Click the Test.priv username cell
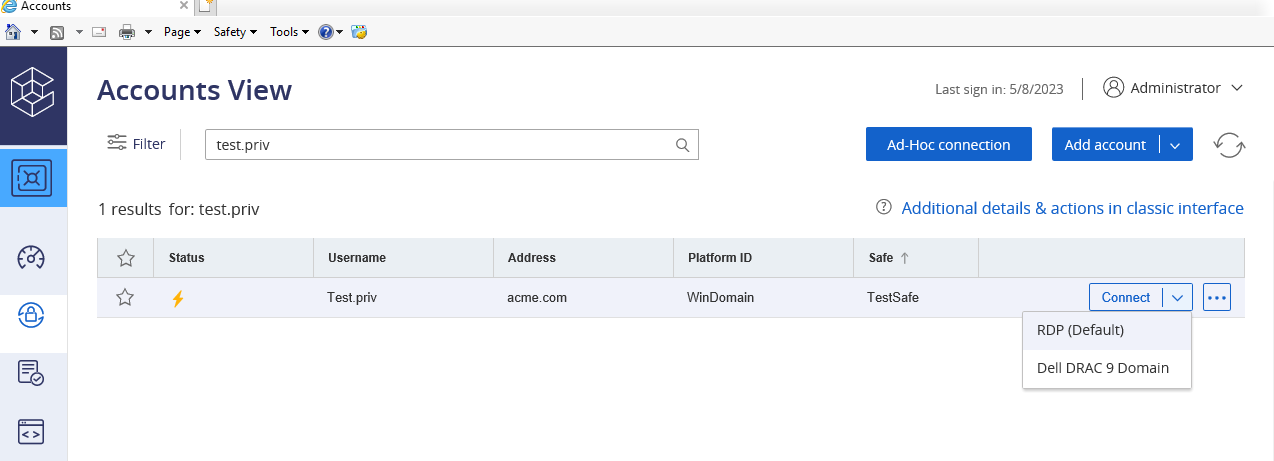1274x461 pixels. click(352, 297)
